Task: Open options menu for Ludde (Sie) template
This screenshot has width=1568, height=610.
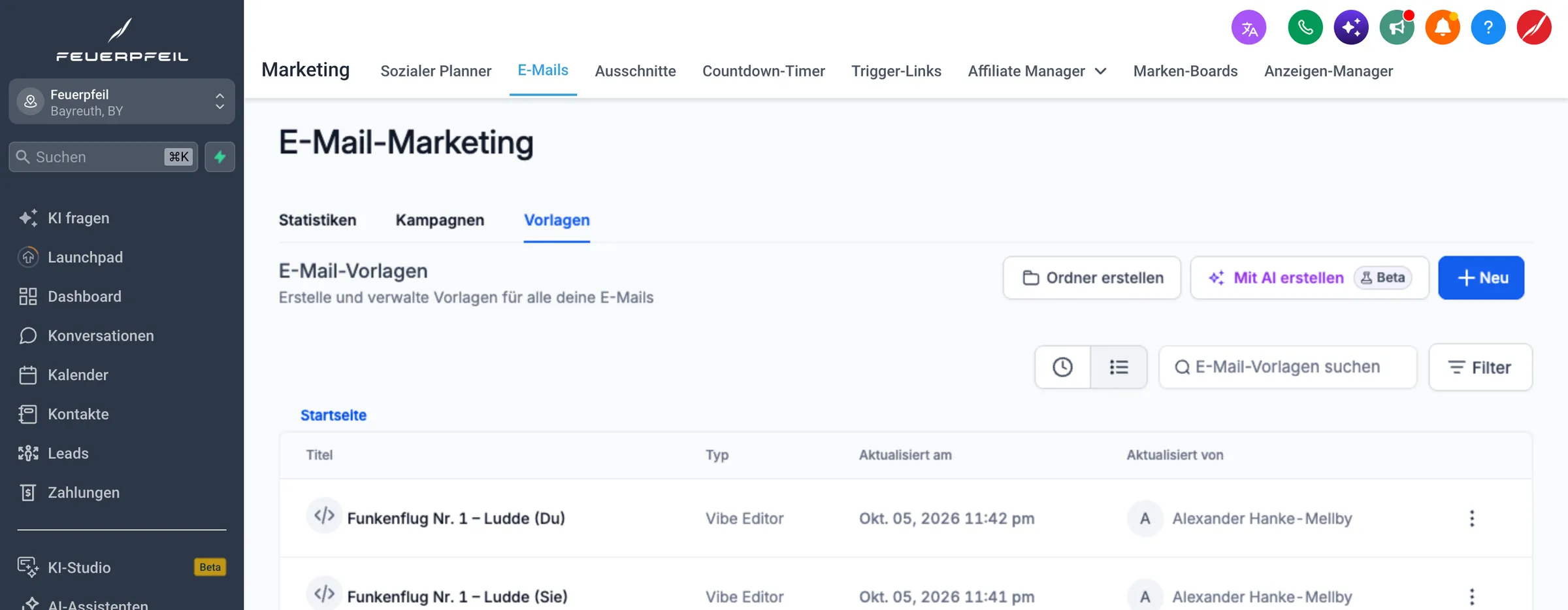Action: (x=1472, y=596)
